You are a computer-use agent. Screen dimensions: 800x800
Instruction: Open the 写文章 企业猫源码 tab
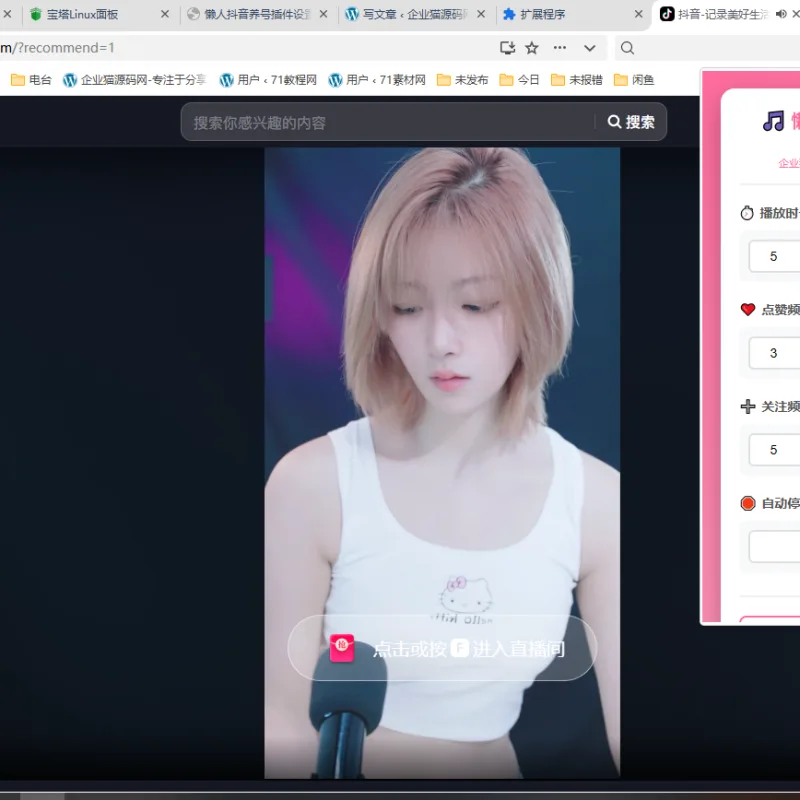(414, 14)
